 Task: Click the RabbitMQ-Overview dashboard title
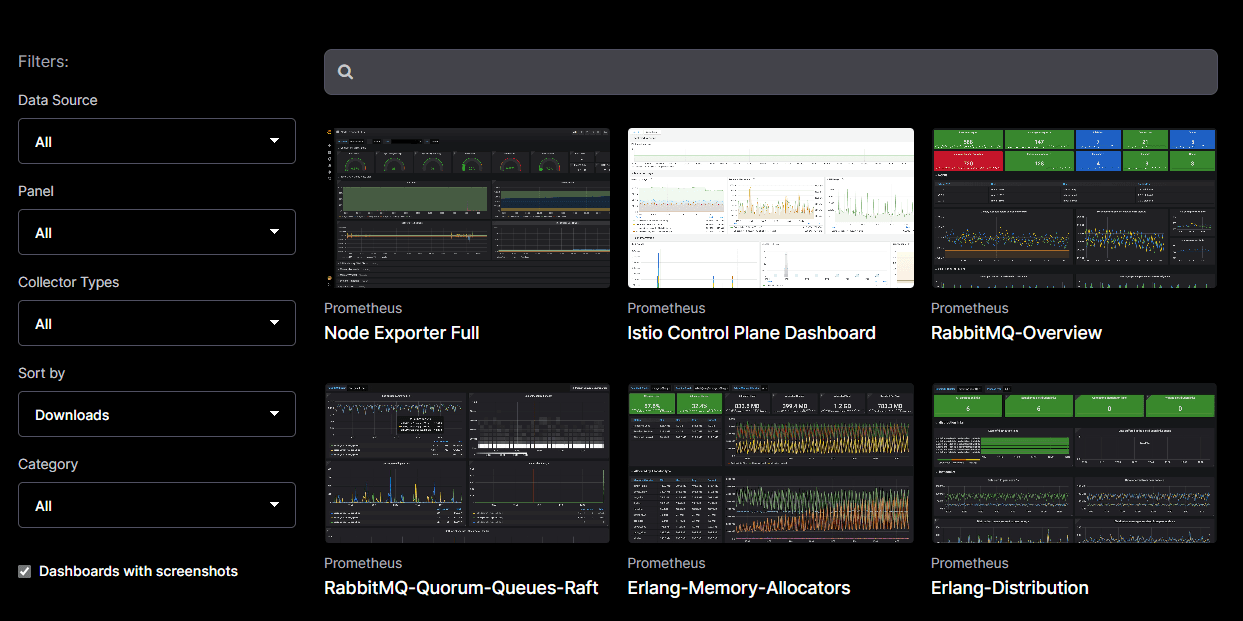1017,333
